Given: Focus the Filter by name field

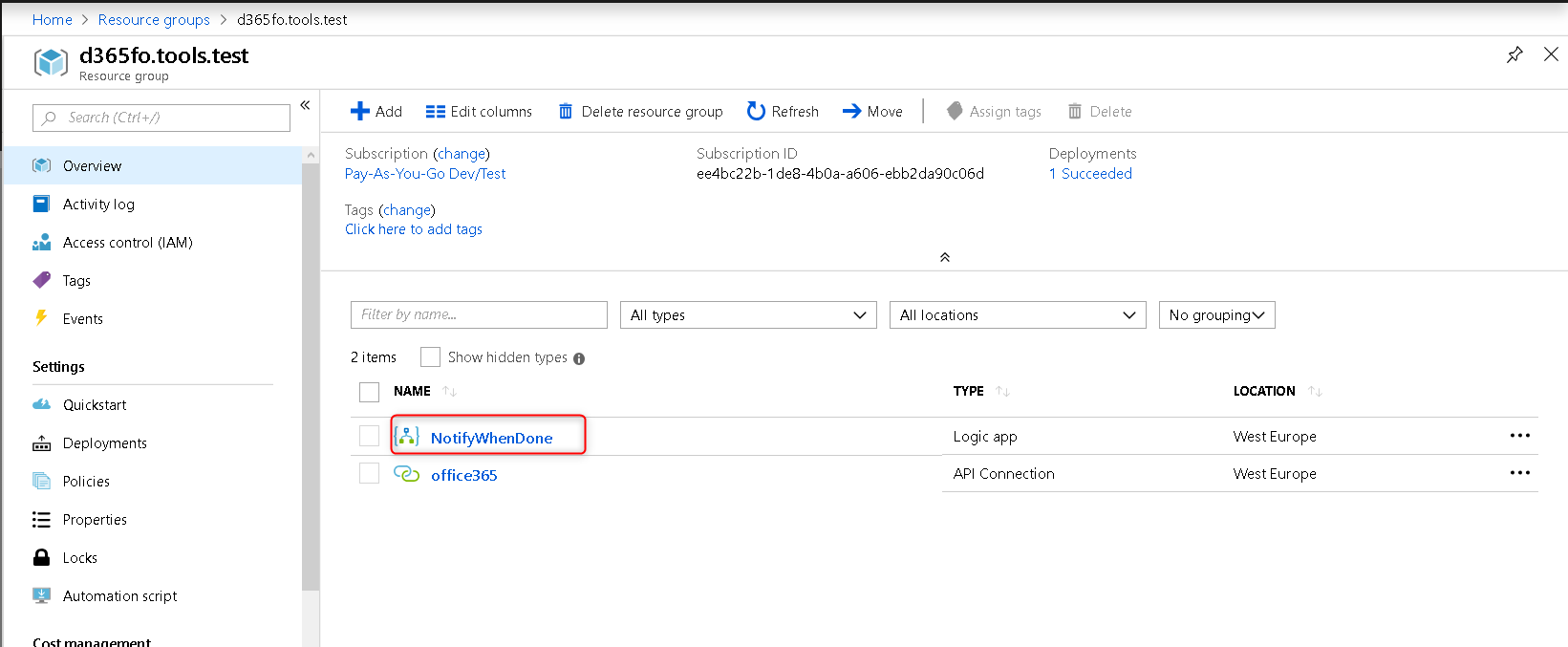Looking at the screenshot, I should coord(479,314).
